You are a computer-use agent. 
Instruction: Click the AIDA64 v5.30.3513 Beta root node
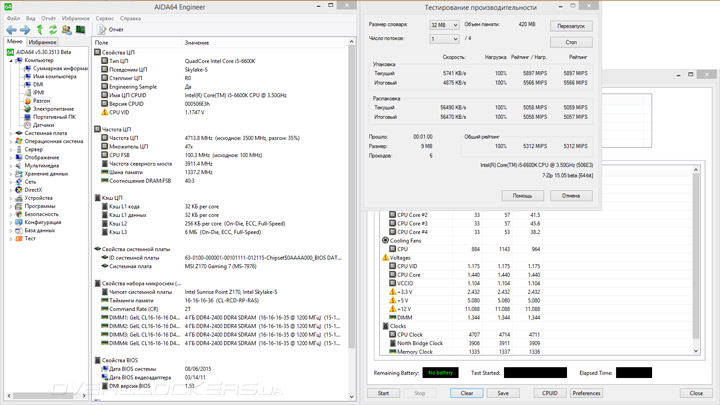(44, 52)
